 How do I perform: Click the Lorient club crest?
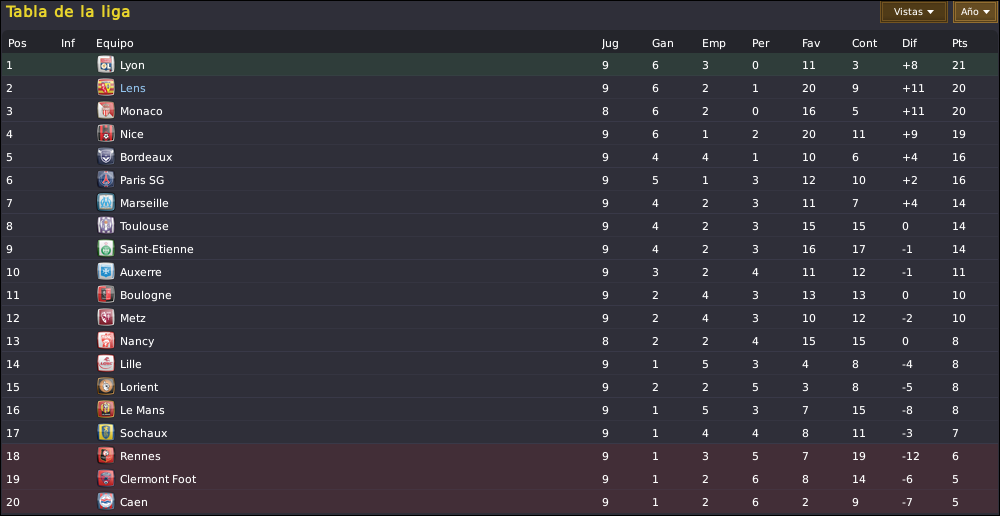pyautogui.click(x=106, y=387)
